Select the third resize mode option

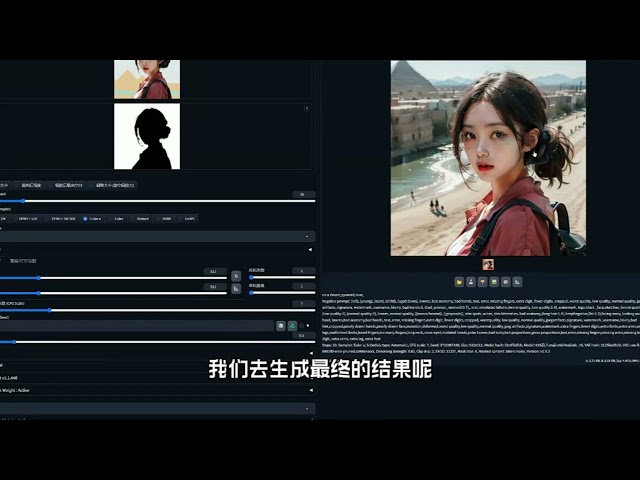(66, 185)
